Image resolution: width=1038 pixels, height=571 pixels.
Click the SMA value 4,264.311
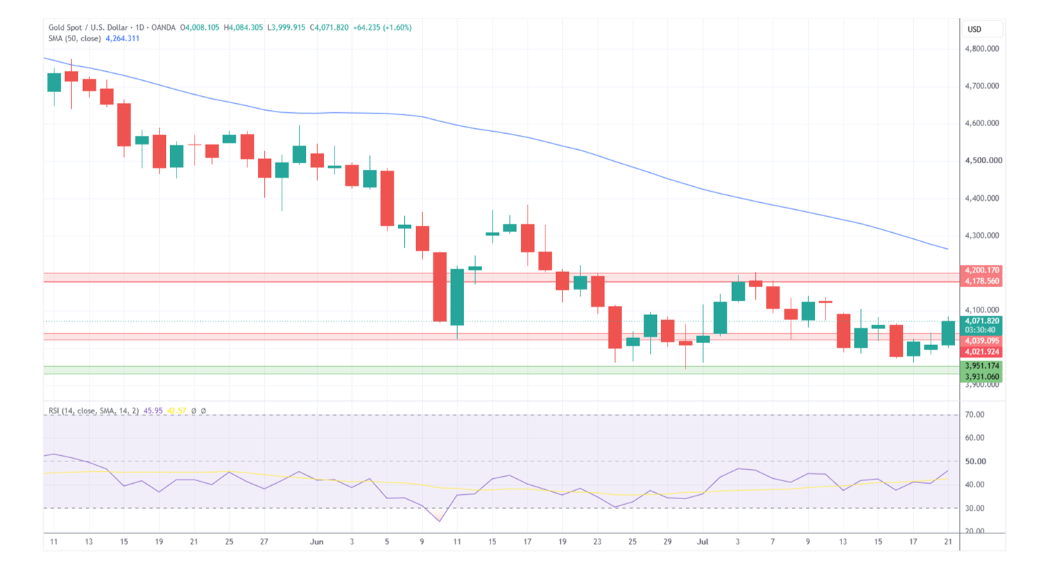pyautogui.click(x=122, y=38)
